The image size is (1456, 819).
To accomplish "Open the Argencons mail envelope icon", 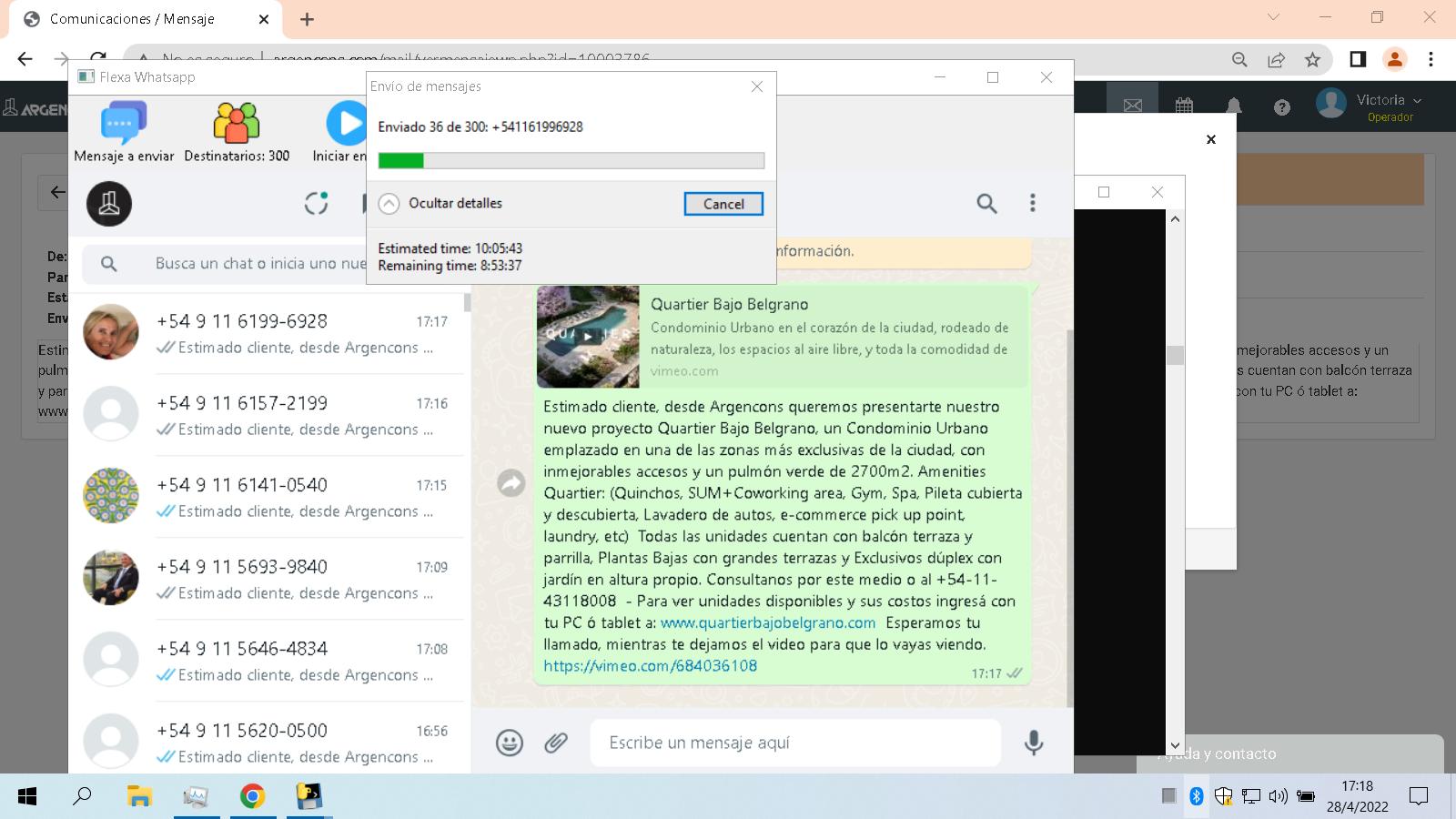I will pos(1133,106).
